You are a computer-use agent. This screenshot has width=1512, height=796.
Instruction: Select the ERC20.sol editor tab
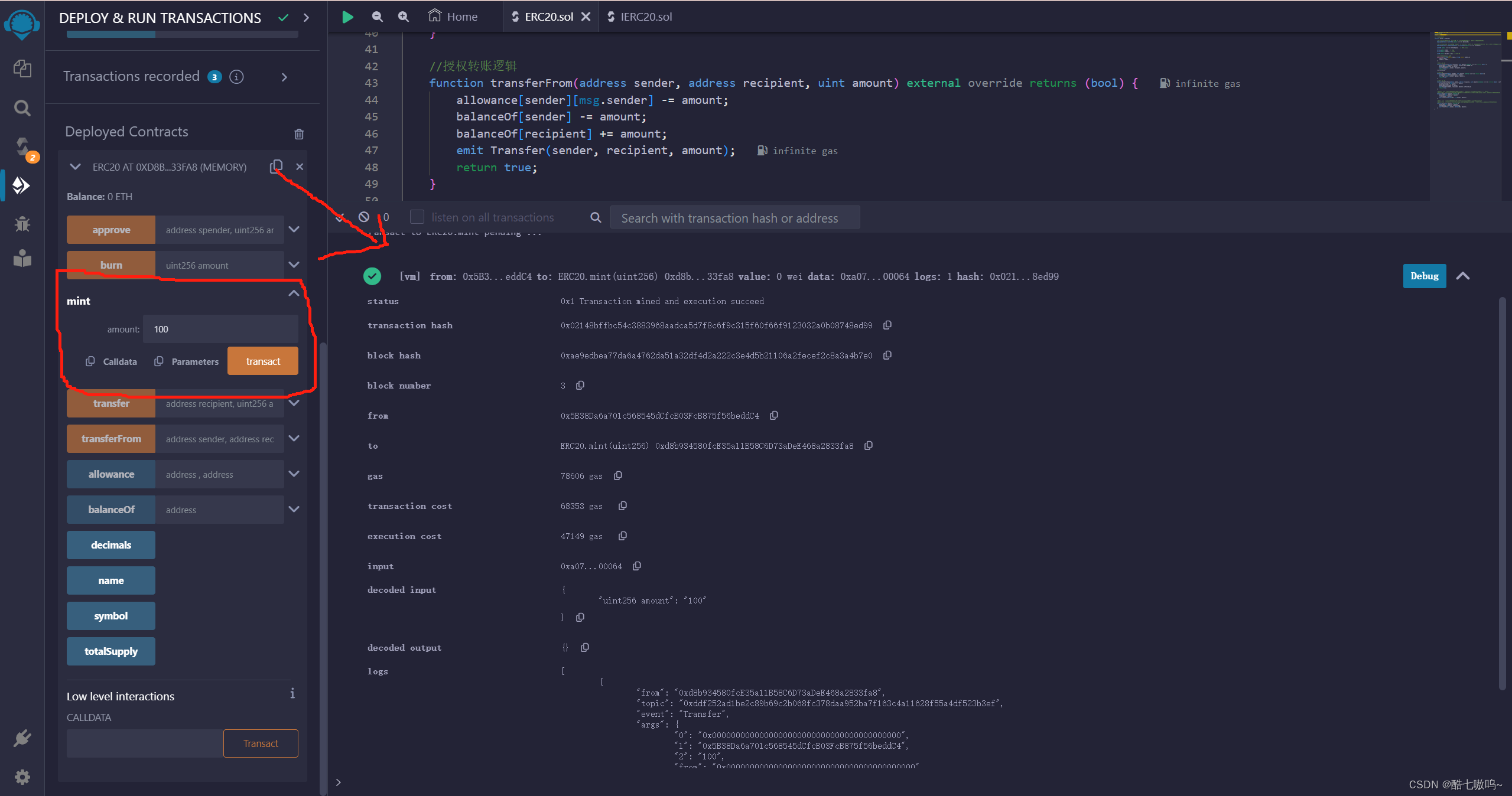(x=547, y=17)
